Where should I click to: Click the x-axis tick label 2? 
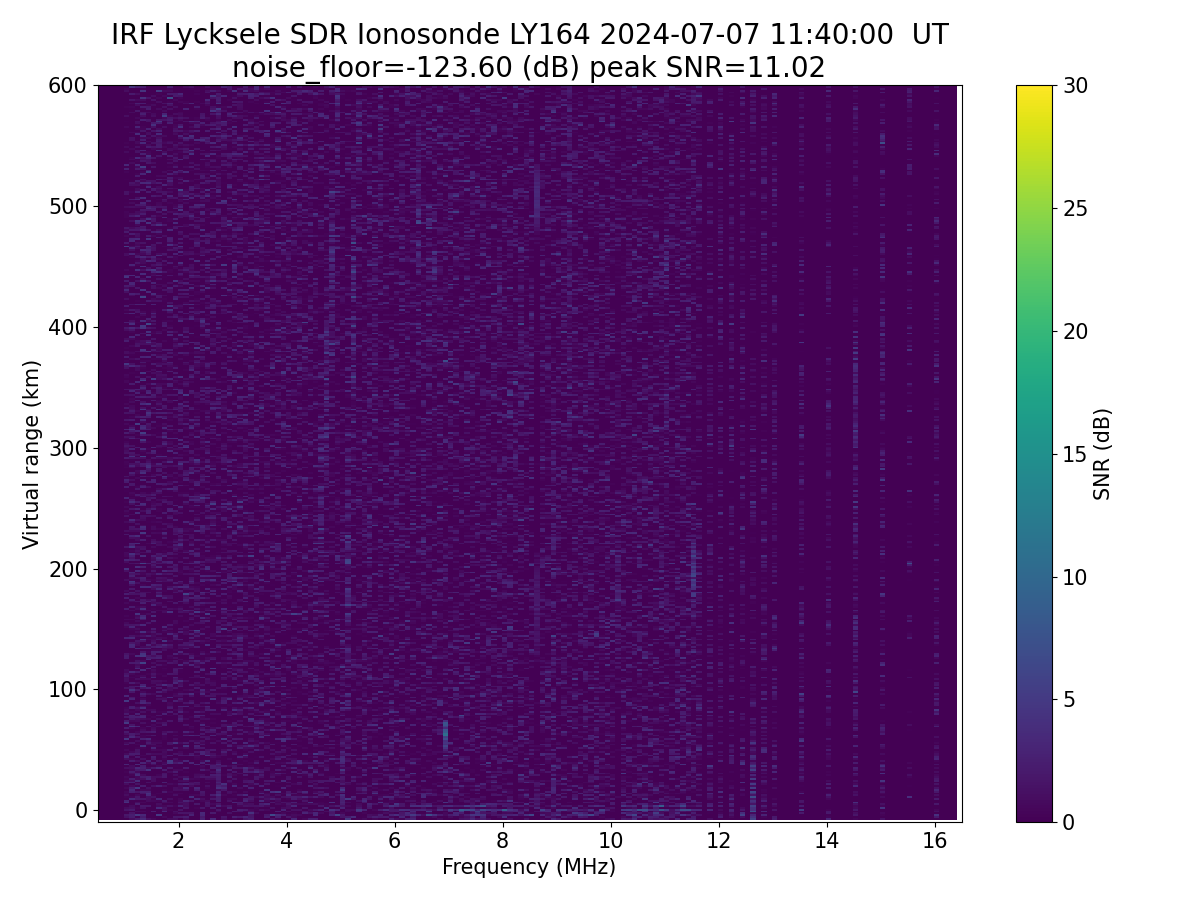178,840
